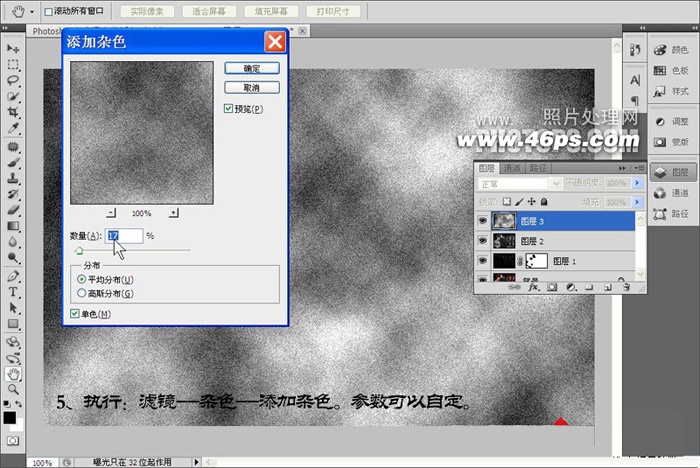Select the Eyedropper tool
The width and height of the screenshot is (700, 468).
pyautogui.click(x=13, y=128)
